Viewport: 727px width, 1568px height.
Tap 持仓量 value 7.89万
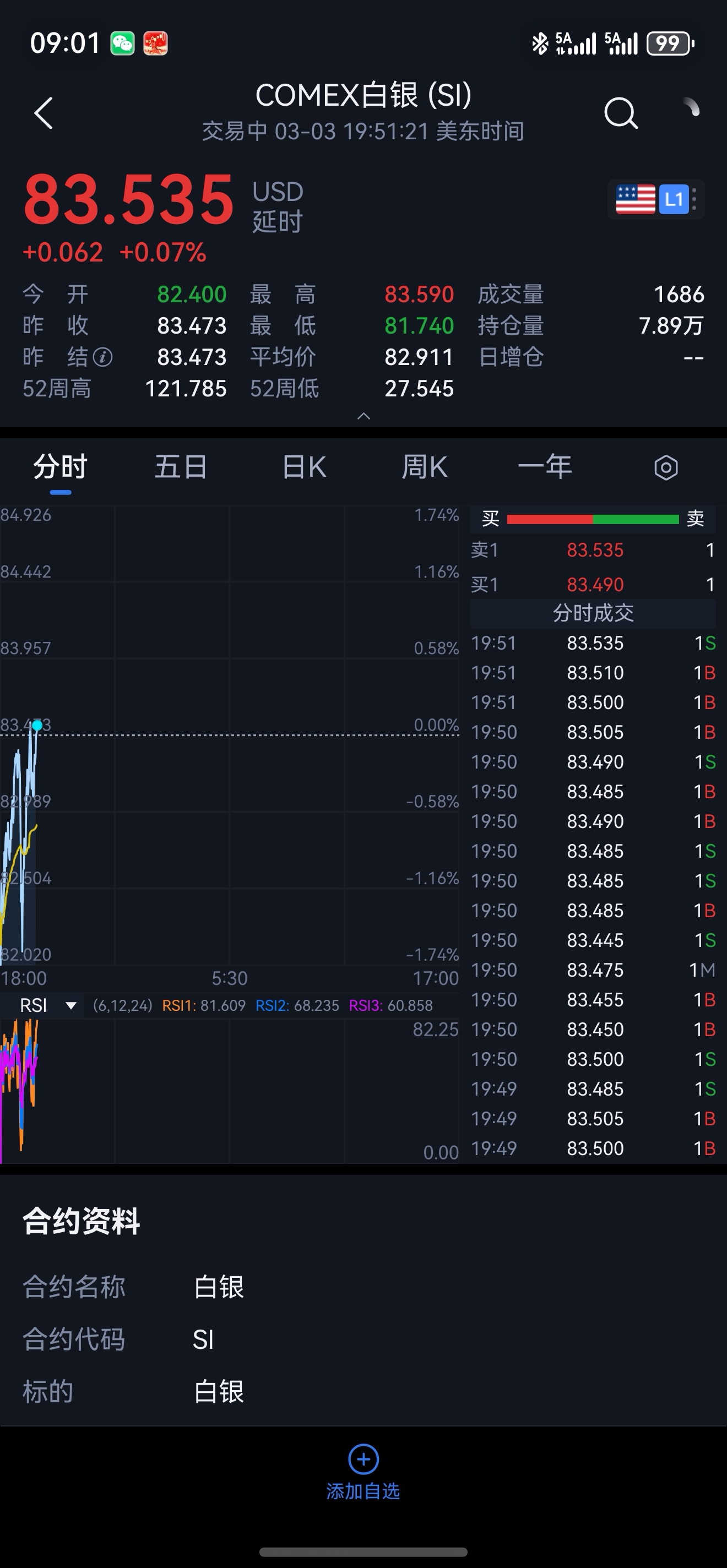coord(671,326)
